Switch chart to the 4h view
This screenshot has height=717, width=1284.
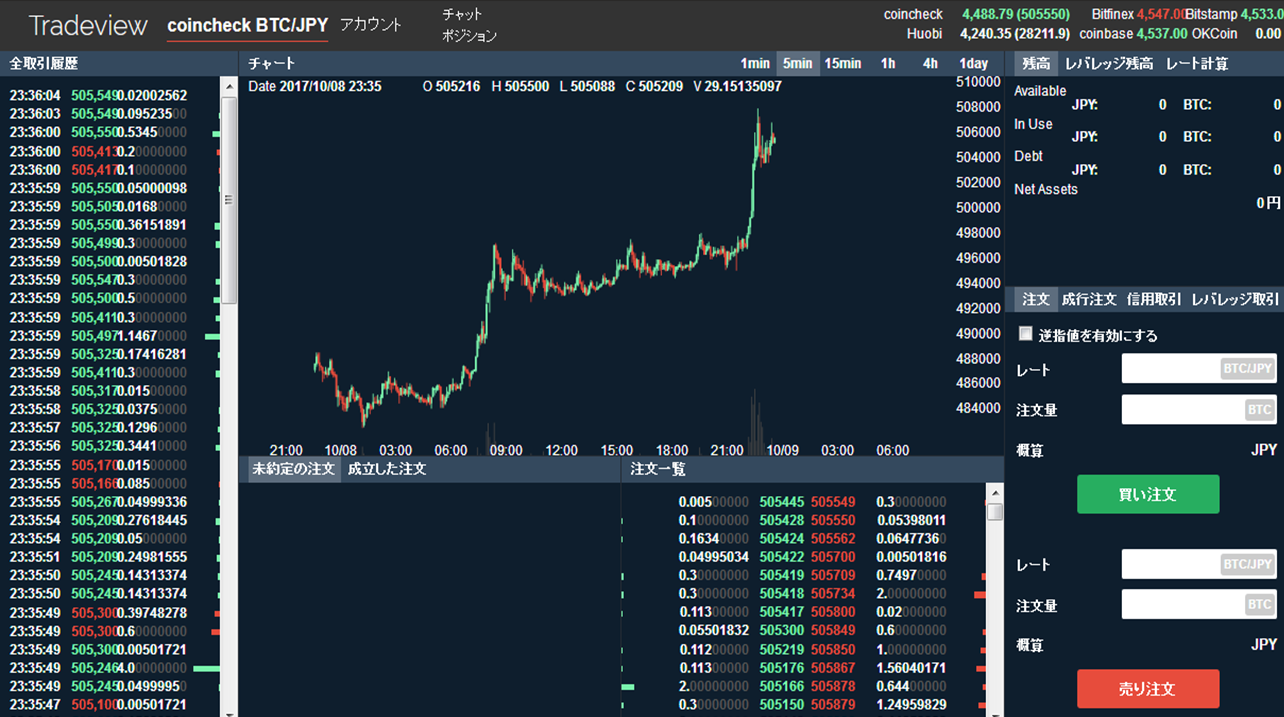pos(930,63)
